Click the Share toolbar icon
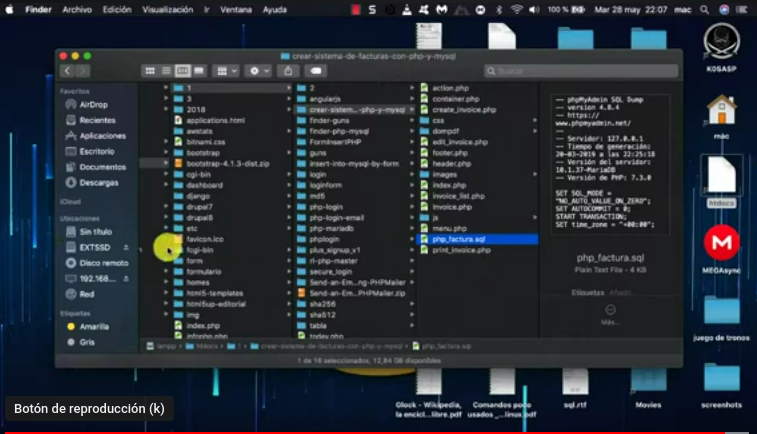 (x=288, y=71)
